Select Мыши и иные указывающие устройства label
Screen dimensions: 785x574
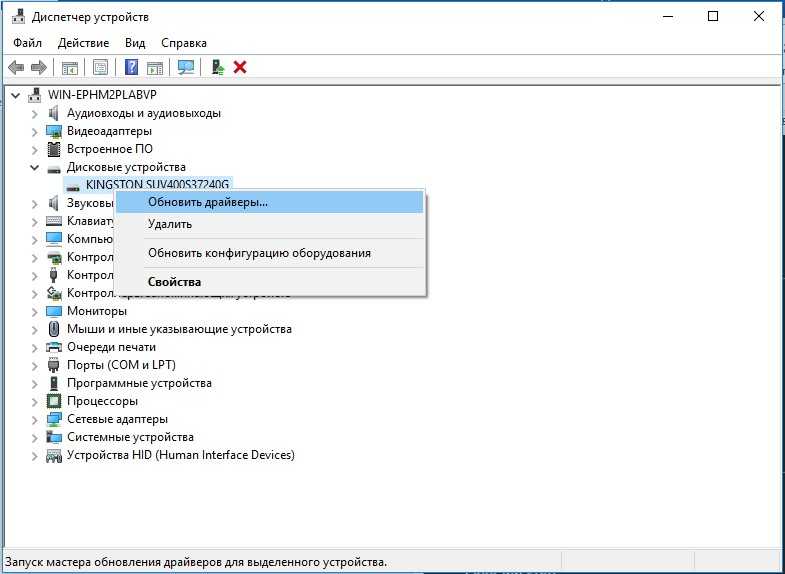179,329
